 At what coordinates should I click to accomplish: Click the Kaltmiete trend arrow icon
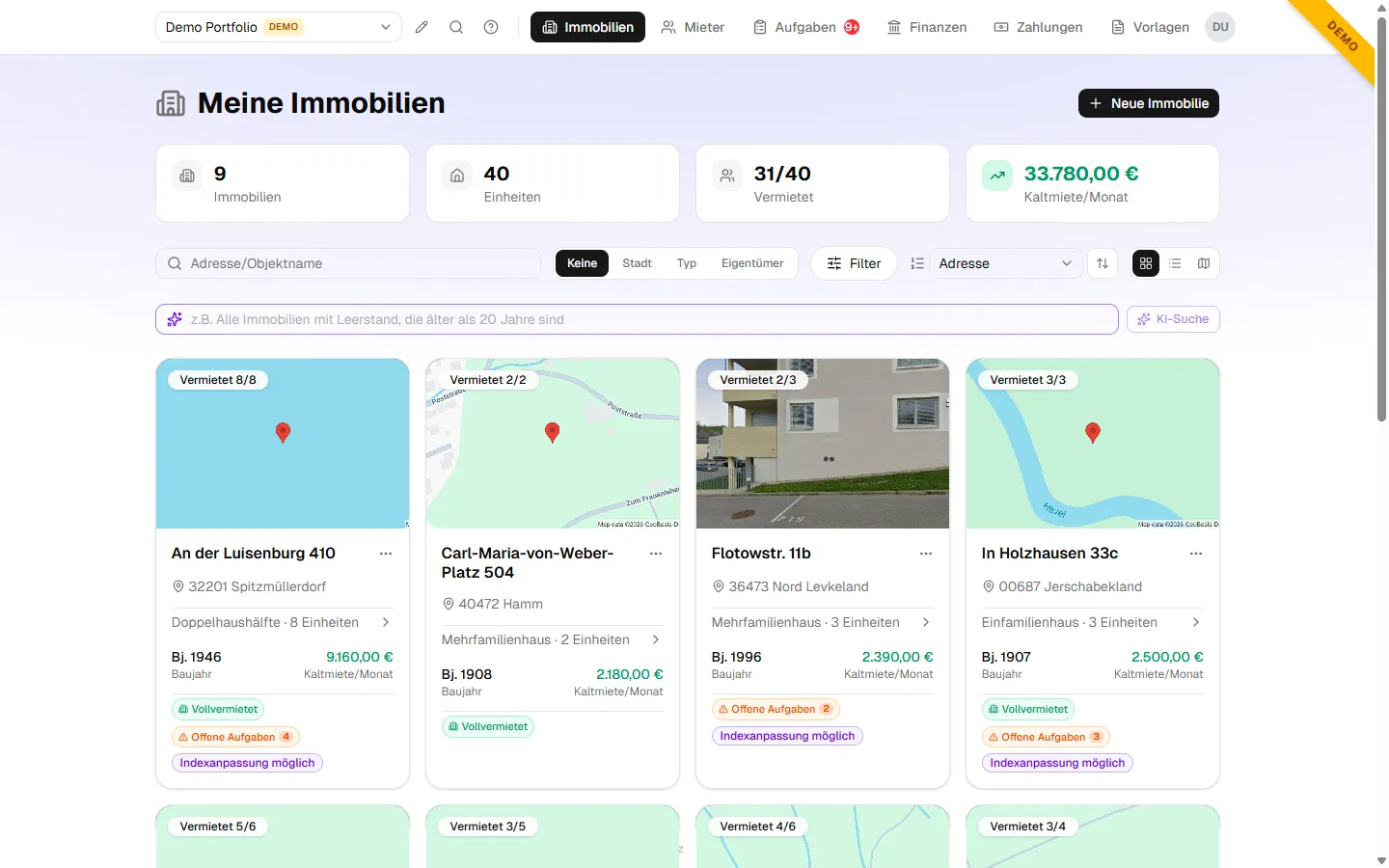pos(997,176)
